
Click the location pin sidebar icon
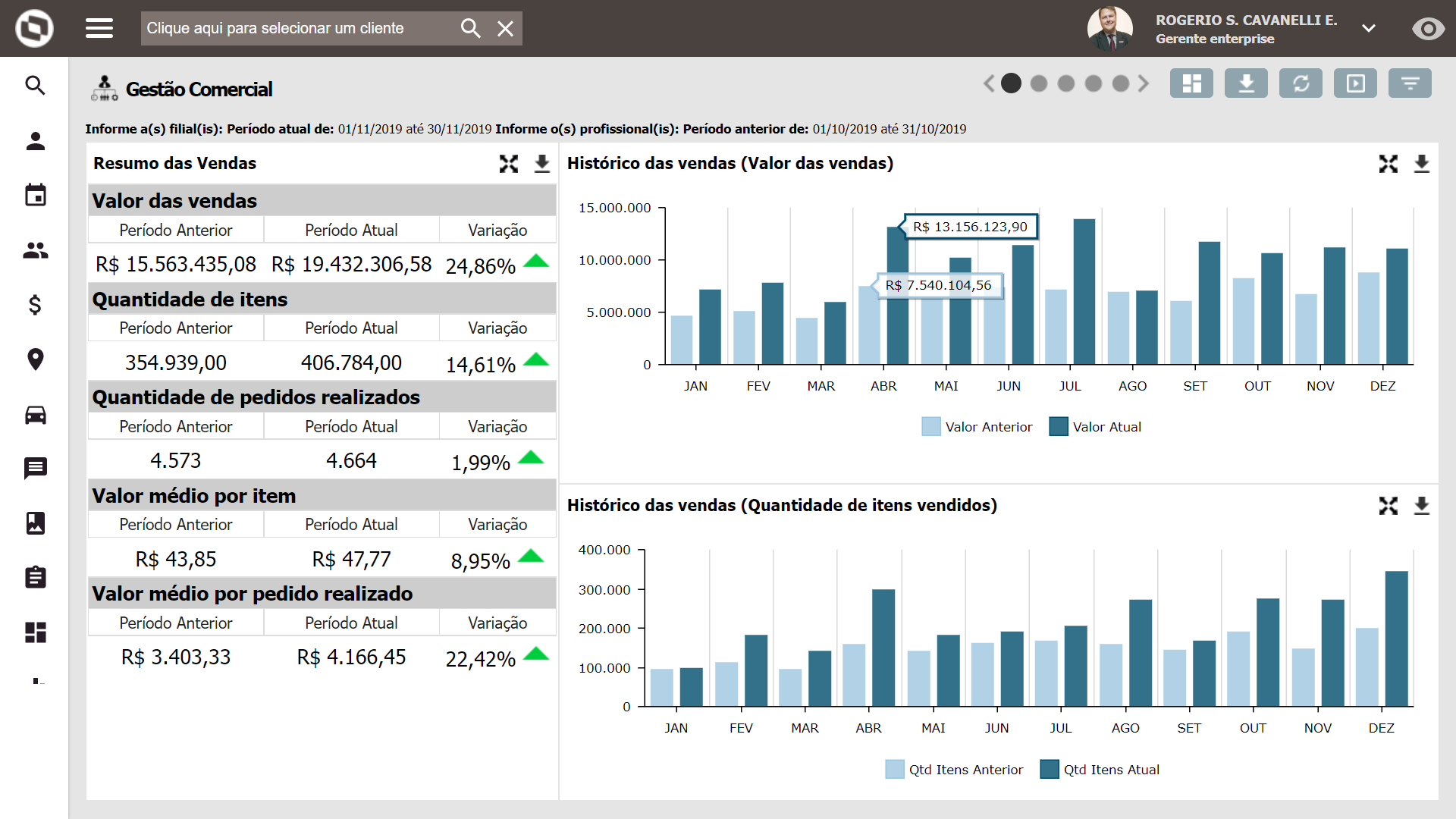pos(36,359)
